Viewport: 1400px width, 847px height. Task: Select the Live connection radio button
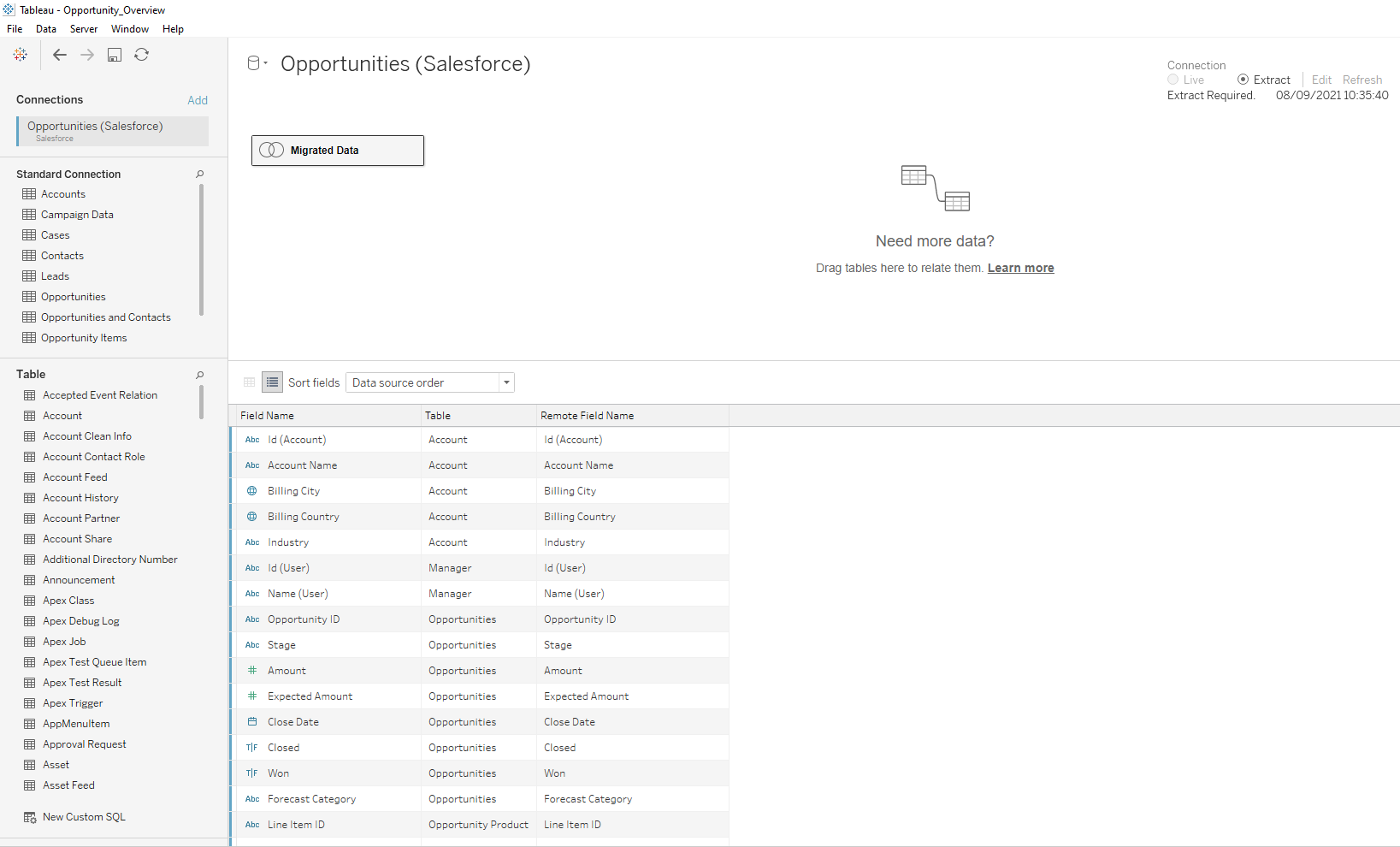point(1173,80)
